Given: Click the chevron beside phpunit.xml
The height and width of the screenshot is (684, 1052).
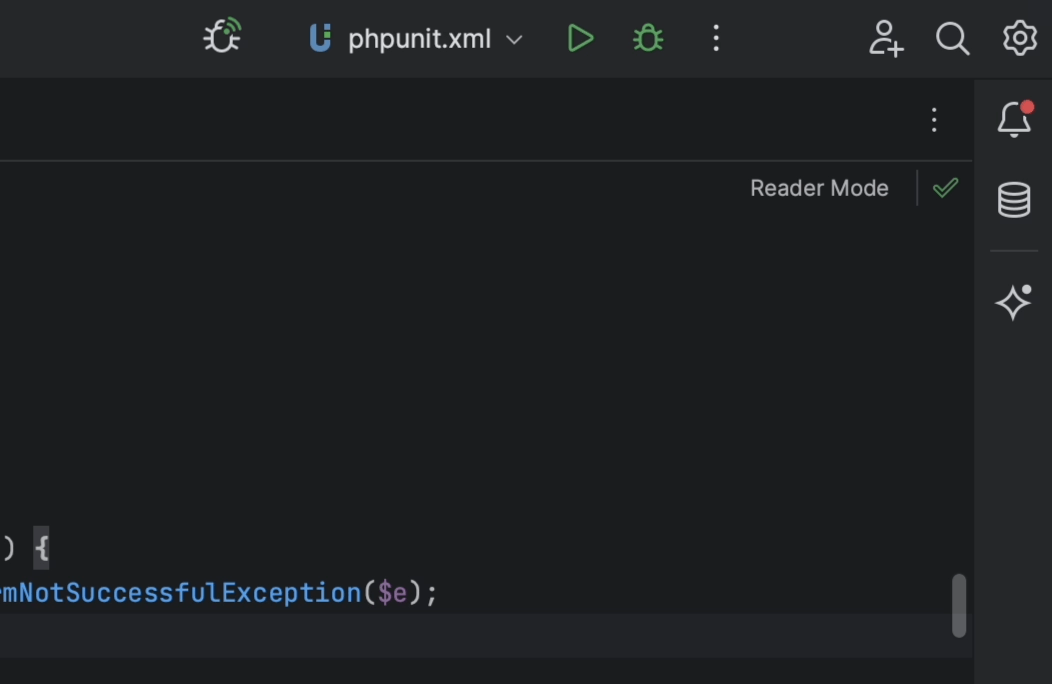Looking at the screenshot, I should click(x=514, y=40).
